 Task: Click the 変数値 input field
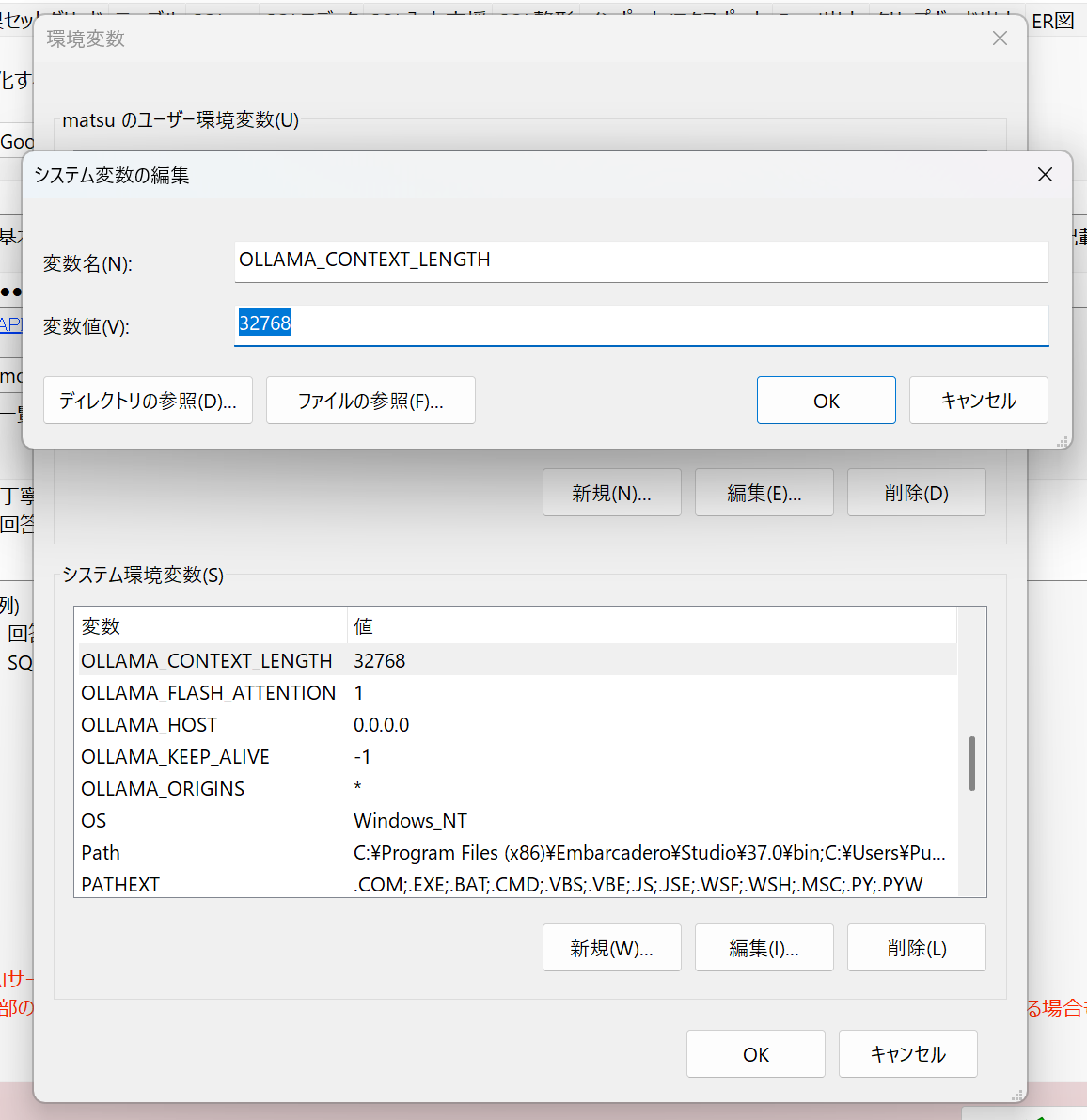click(640, 324)
